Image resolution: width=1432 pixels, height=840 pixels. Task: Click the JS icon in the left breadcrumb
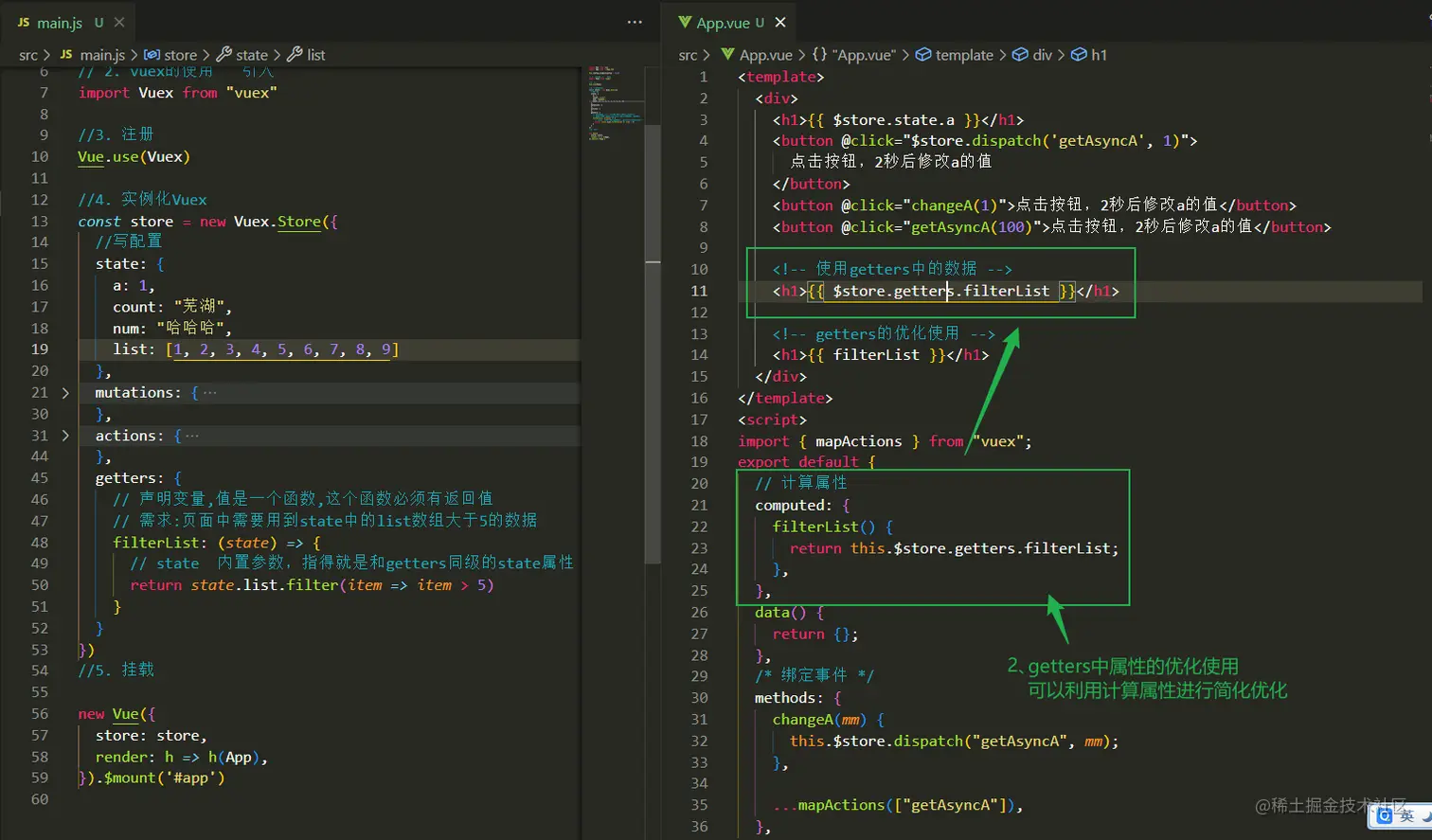[x=66, y=55]
